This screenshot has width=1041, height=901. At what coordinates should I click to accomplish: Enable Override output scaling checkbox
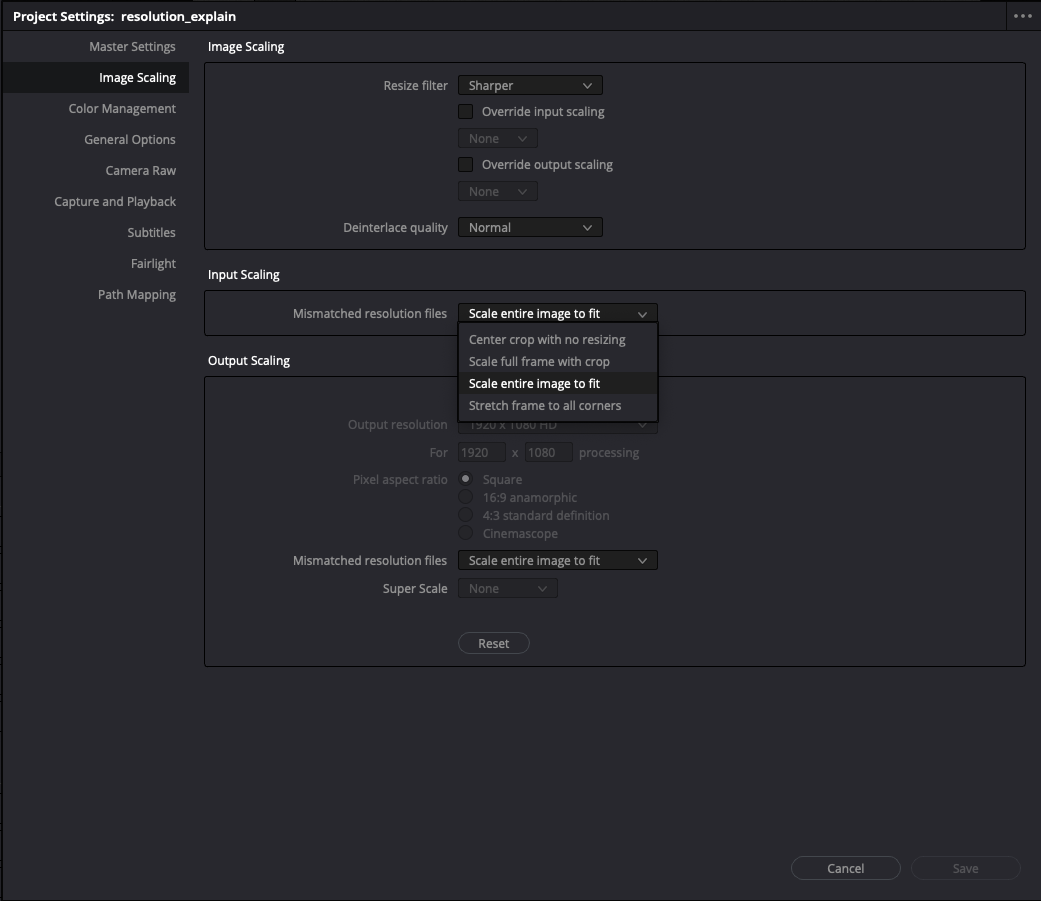pyautogui.click(x=466, y=165)
